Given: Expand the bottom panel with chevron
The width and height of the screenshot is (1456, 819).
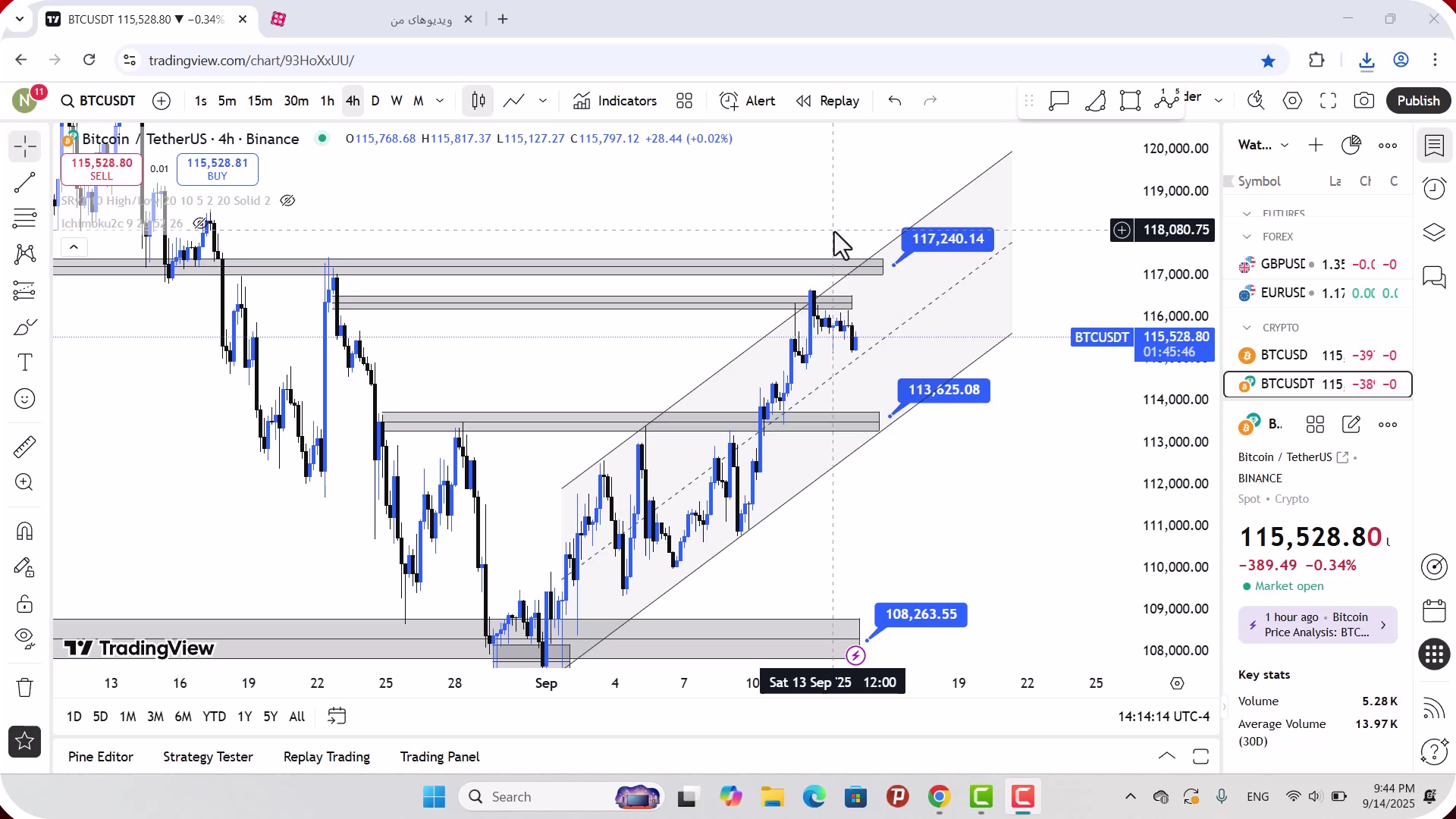Looking at the screenshot, I should coord(1167,756).
